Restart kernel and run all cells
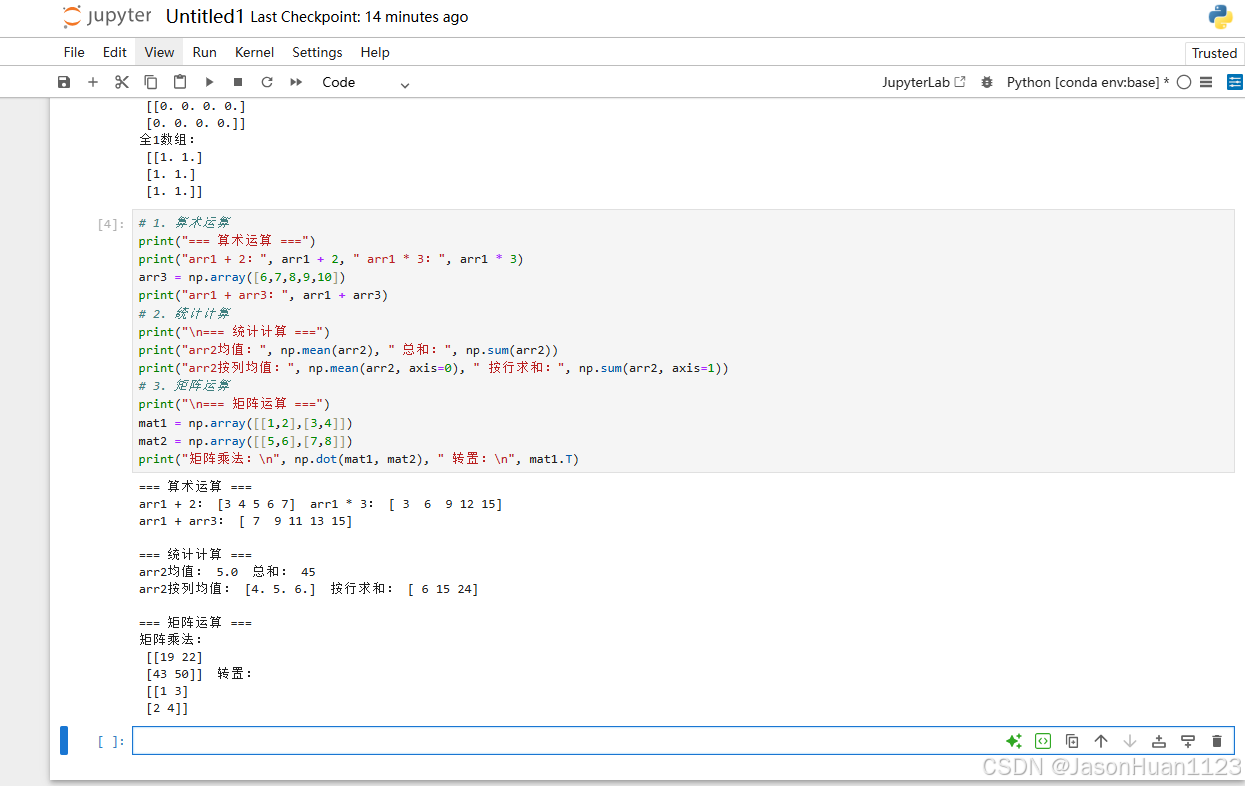Image resolution: width=1245 pixels, height=786 pixels. pos(293,82)
